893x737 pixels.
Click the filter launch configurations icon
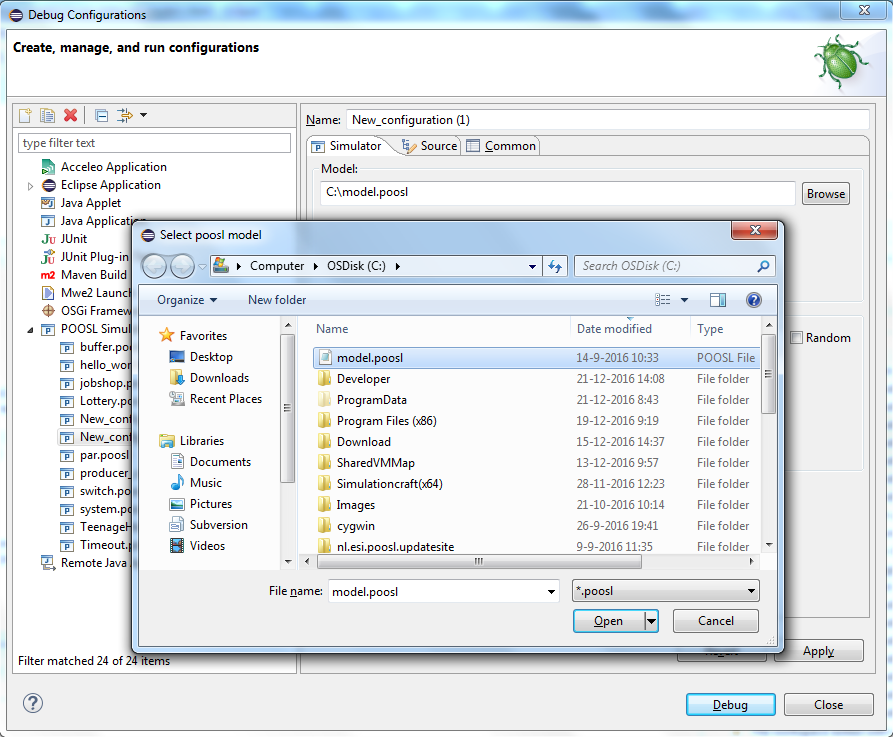[x=125, y=116]
